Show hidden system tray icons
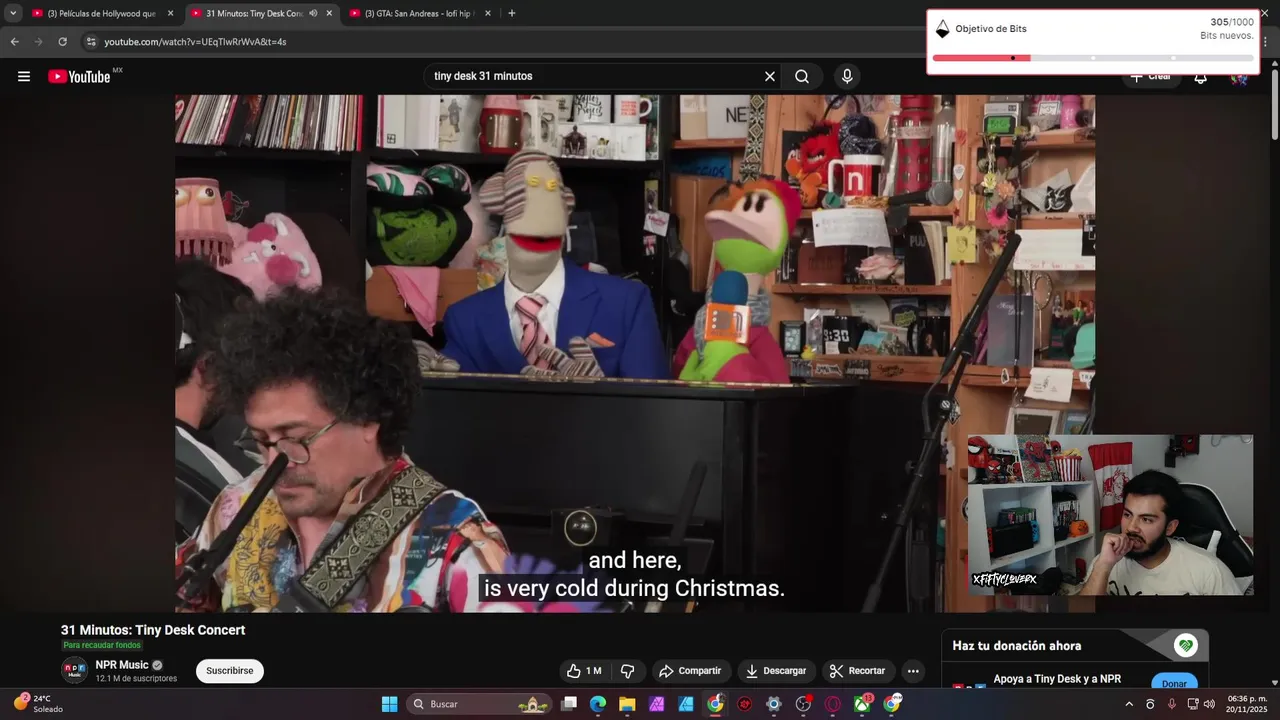Viewport: 1280px width, 720px height. [x=1129, y=704]
